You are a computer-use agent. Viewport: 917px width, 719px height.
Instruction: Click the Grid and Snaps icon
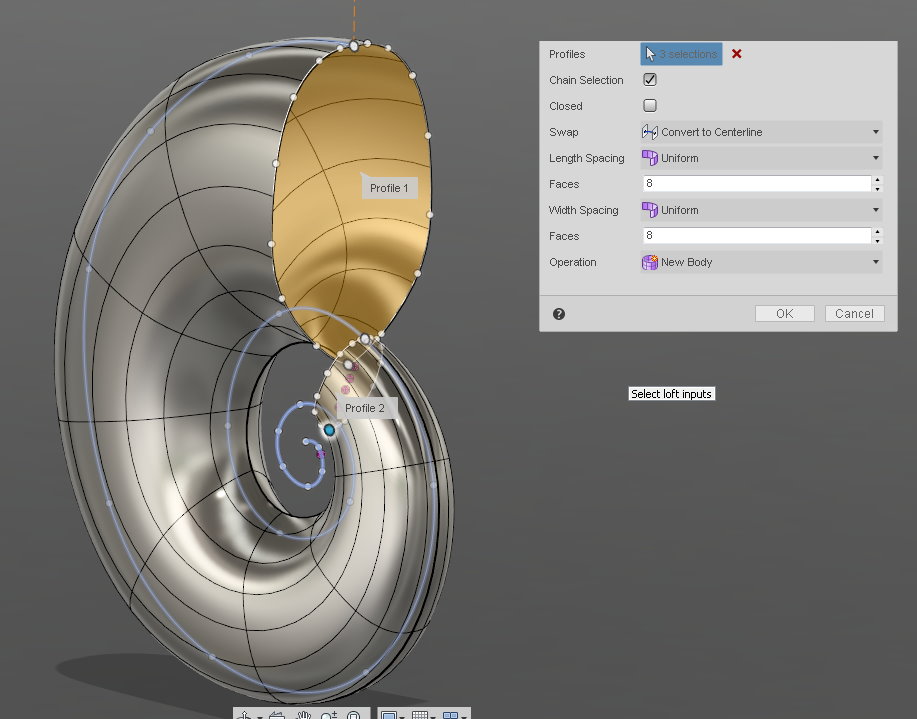click(x=421, y=713)
